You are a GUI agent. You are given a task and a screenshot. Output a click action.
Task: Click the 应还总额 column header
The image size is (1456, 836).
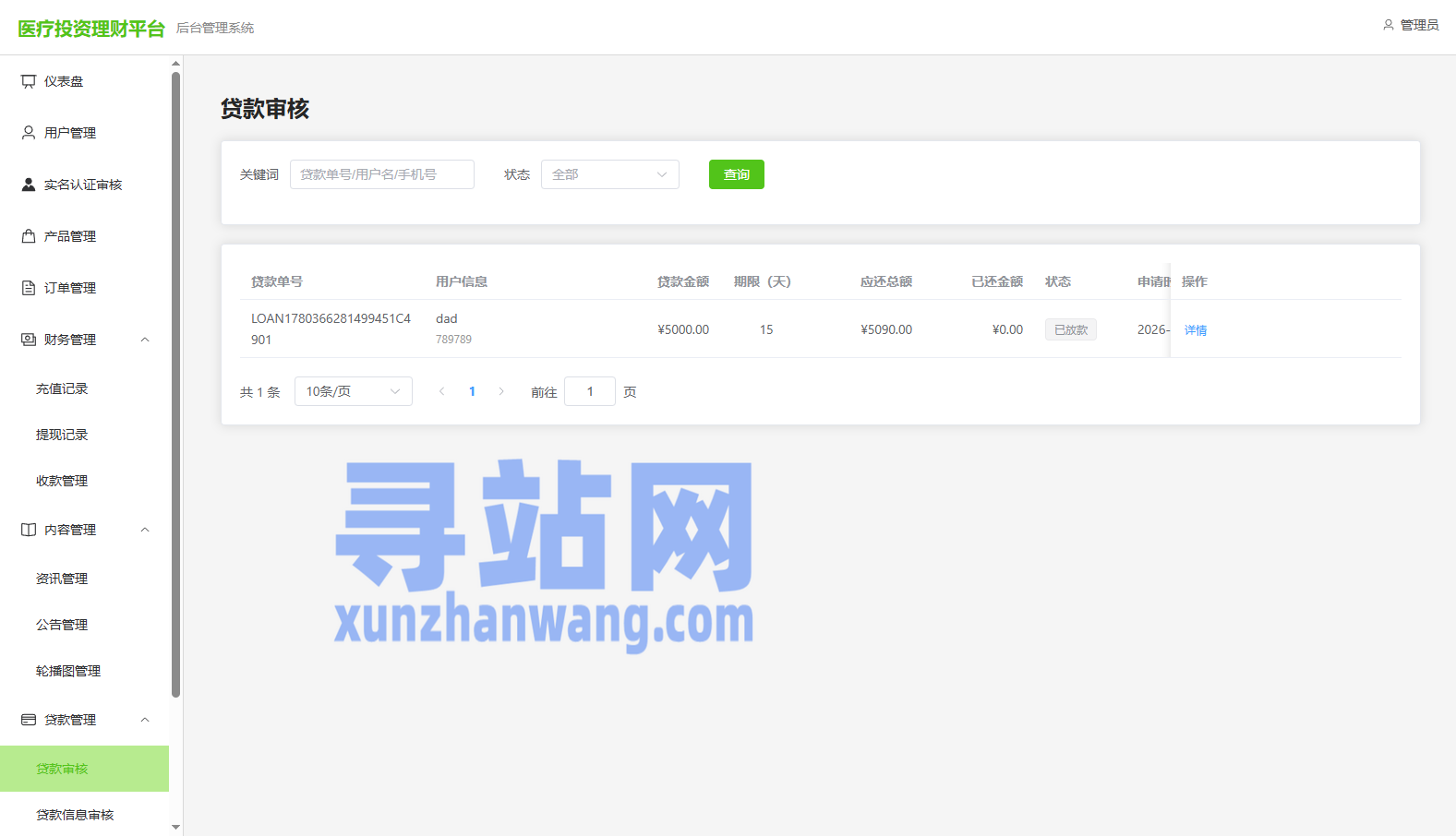point(886,281)
